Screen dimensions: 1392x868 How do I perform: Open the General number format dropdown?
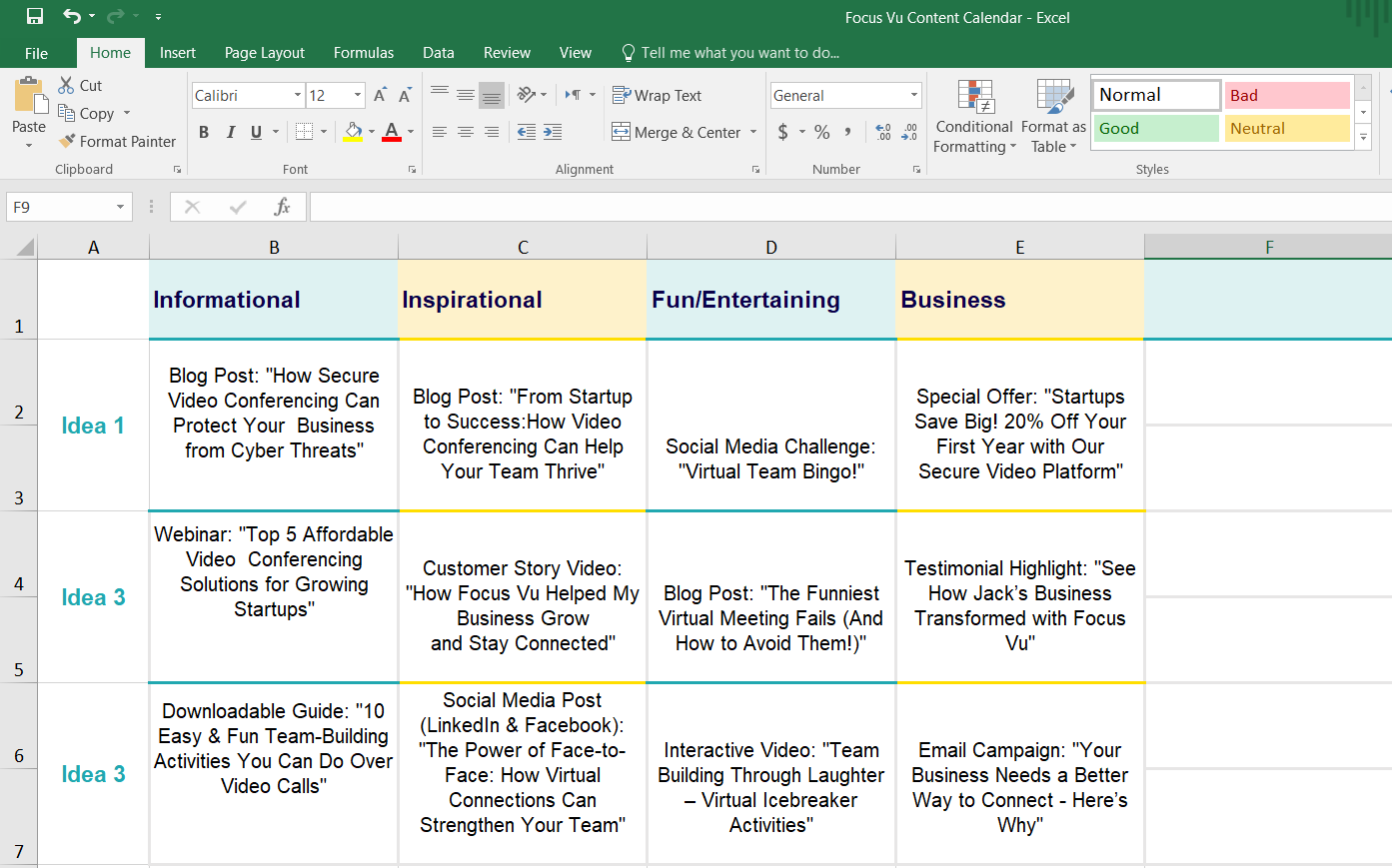[x=914, y=95]
